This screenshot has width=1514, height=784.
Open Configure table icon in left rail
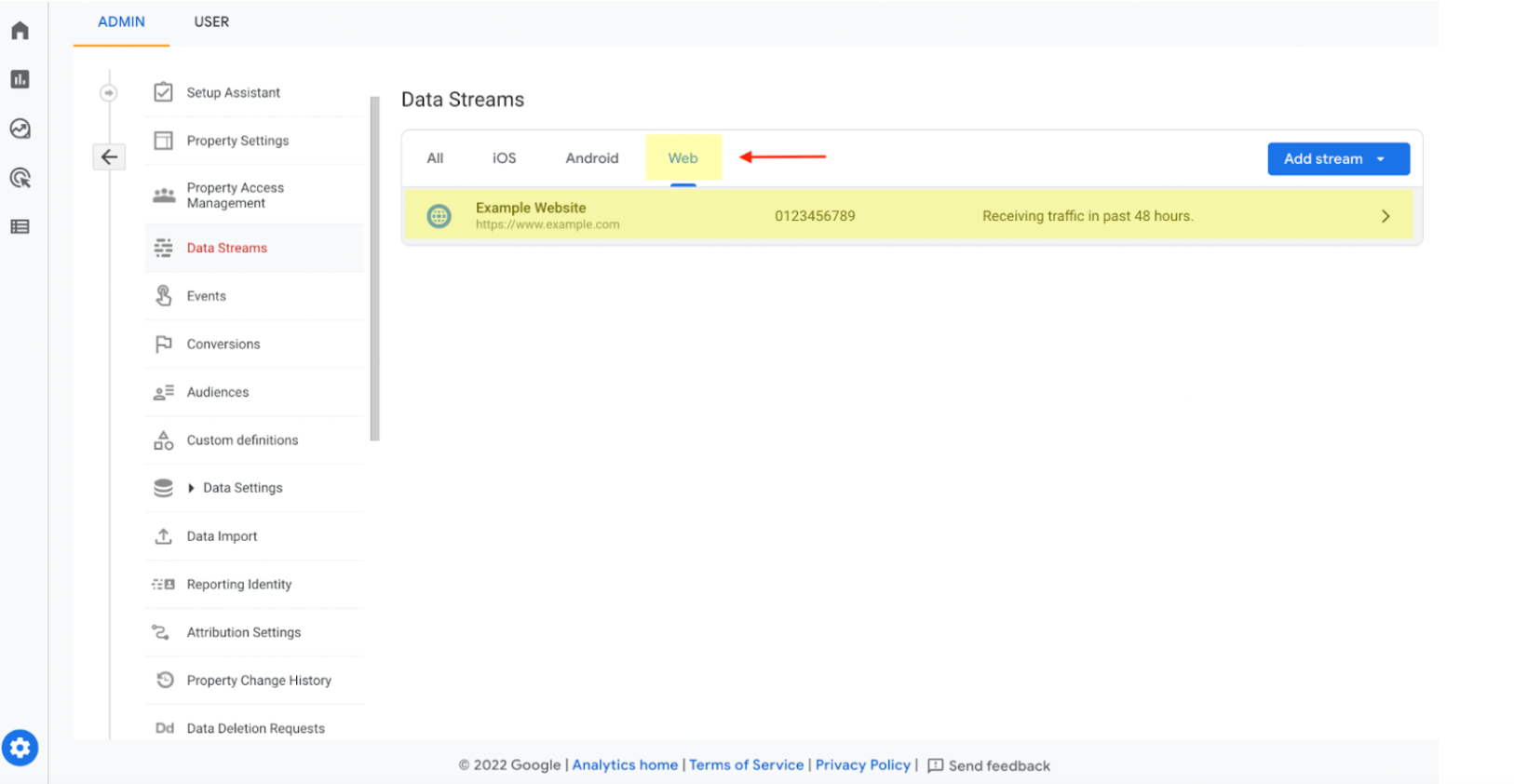tap(20, 226)
